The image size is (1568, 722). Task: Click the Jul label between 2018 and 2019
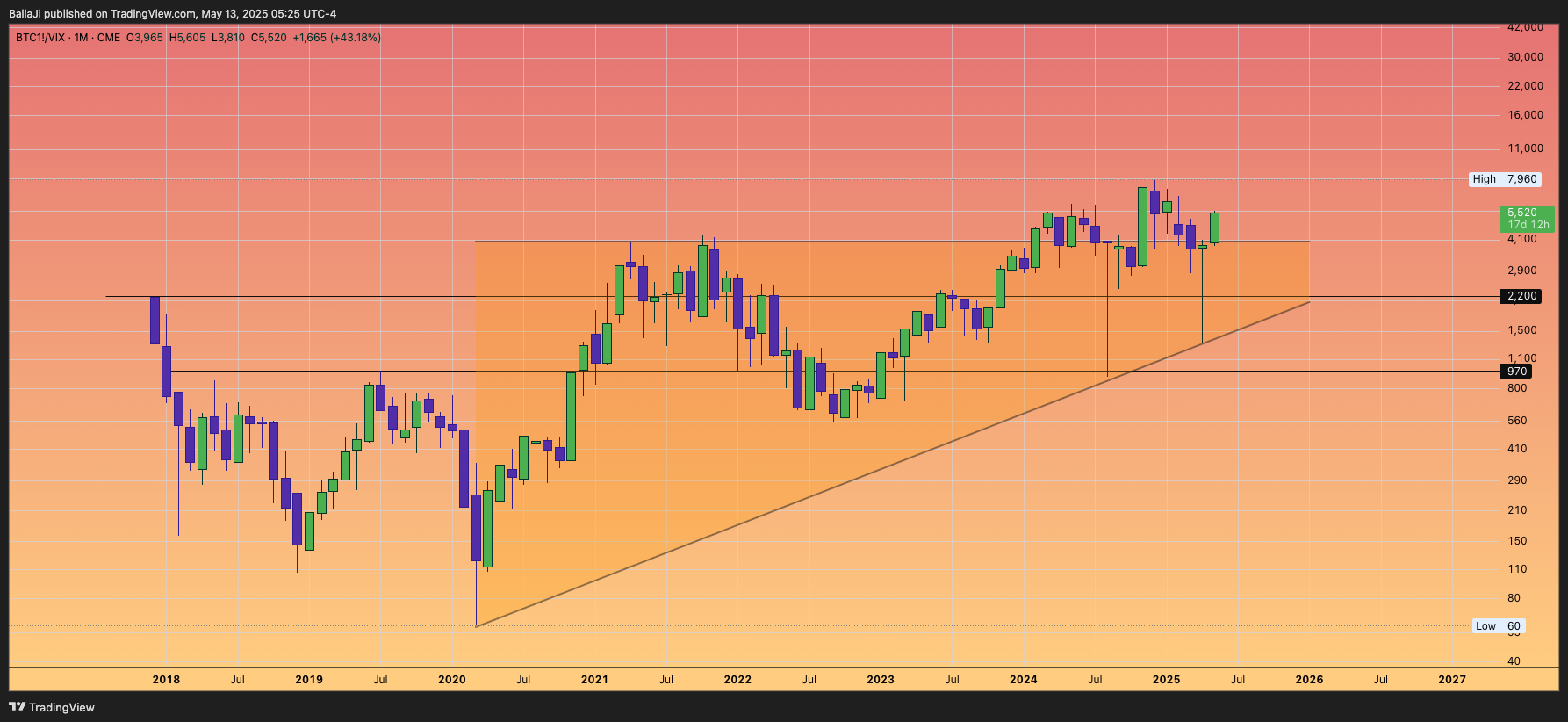238,680
